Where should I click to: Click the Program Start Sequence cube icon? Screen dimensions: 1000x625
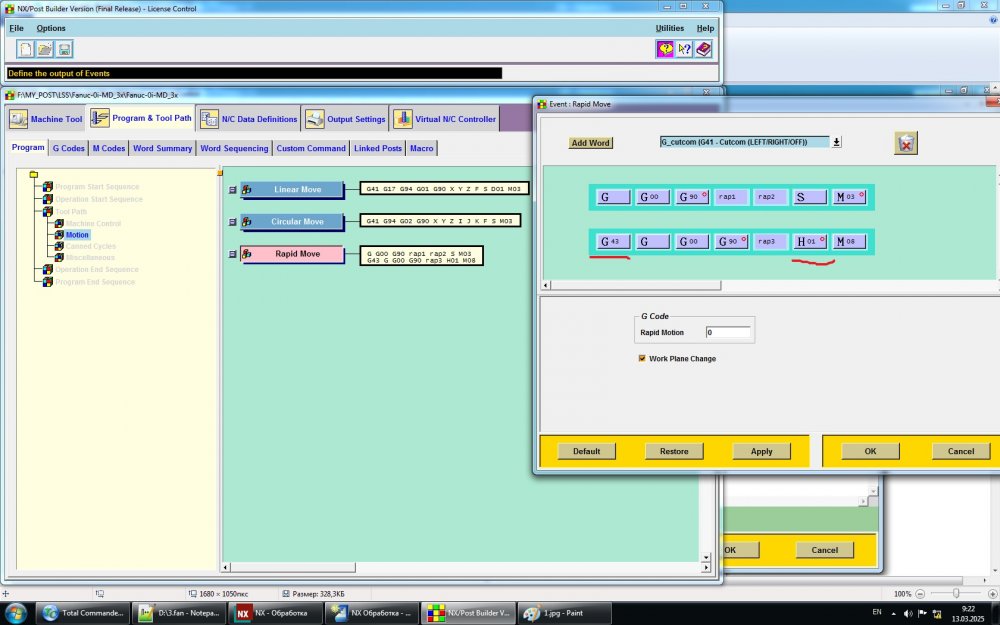(48, 187)
